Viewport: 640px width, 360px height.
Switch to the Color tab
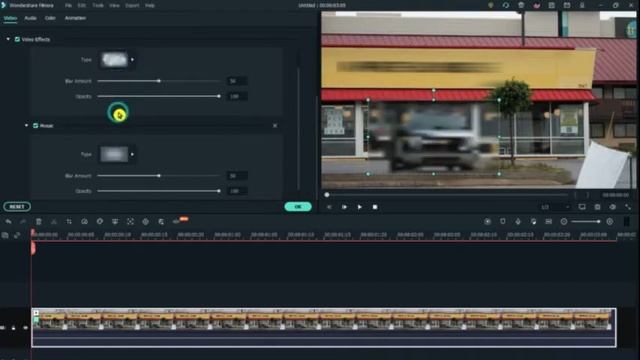[x=50, y=18]
